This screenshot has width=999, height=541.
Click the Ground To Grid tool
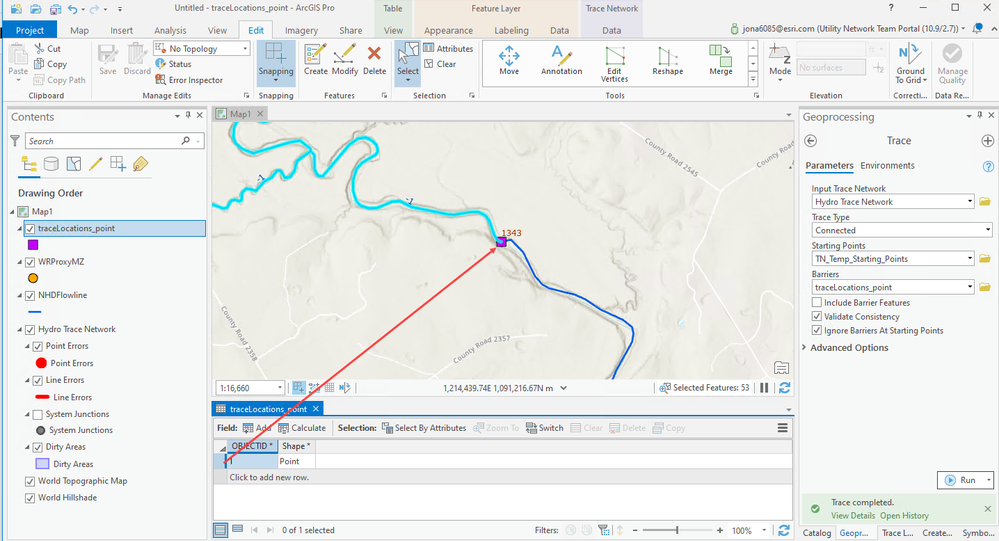click(910, 64)
